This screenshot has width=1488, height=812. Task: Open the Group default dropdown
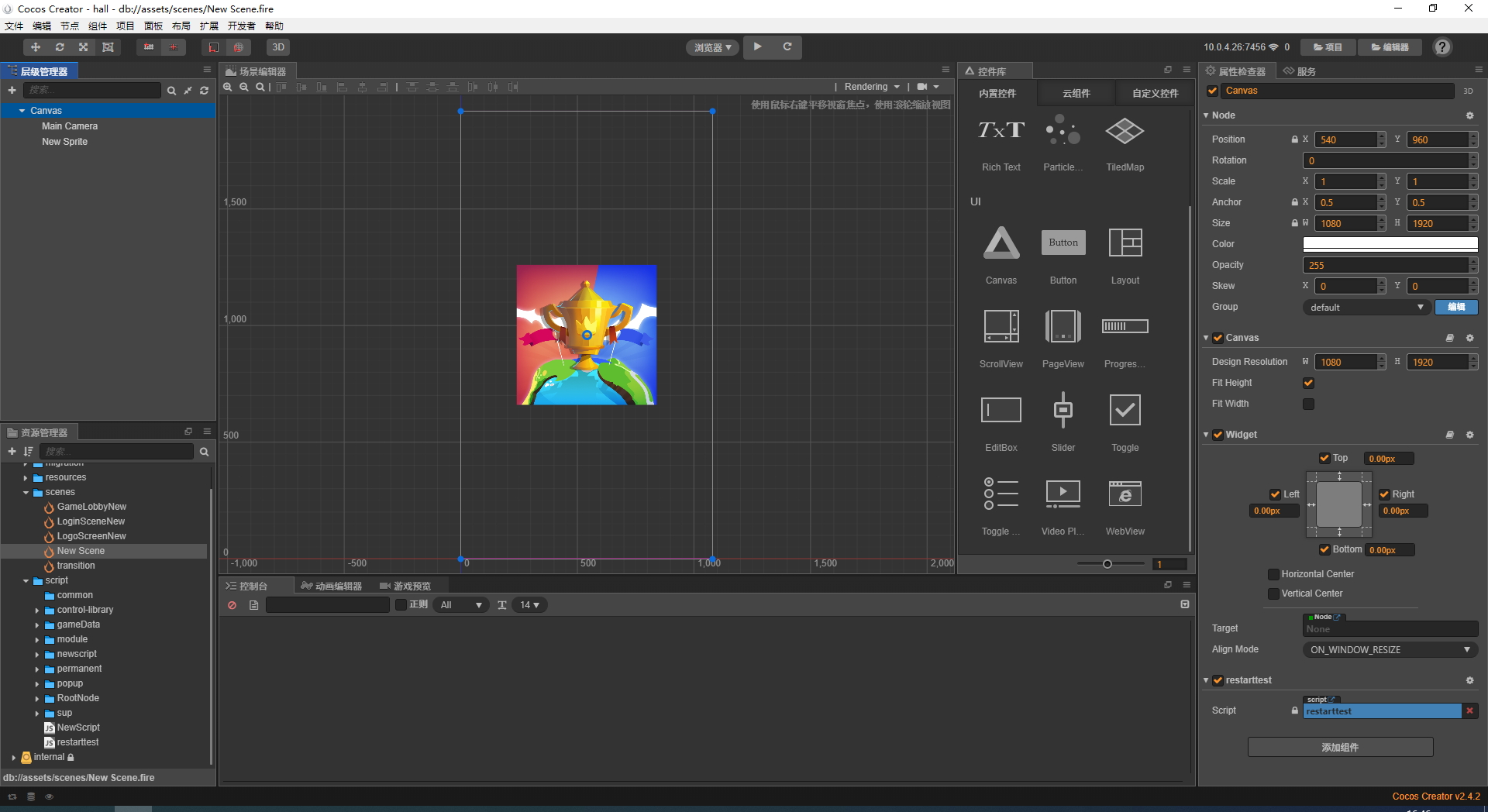click(1366, 308)
